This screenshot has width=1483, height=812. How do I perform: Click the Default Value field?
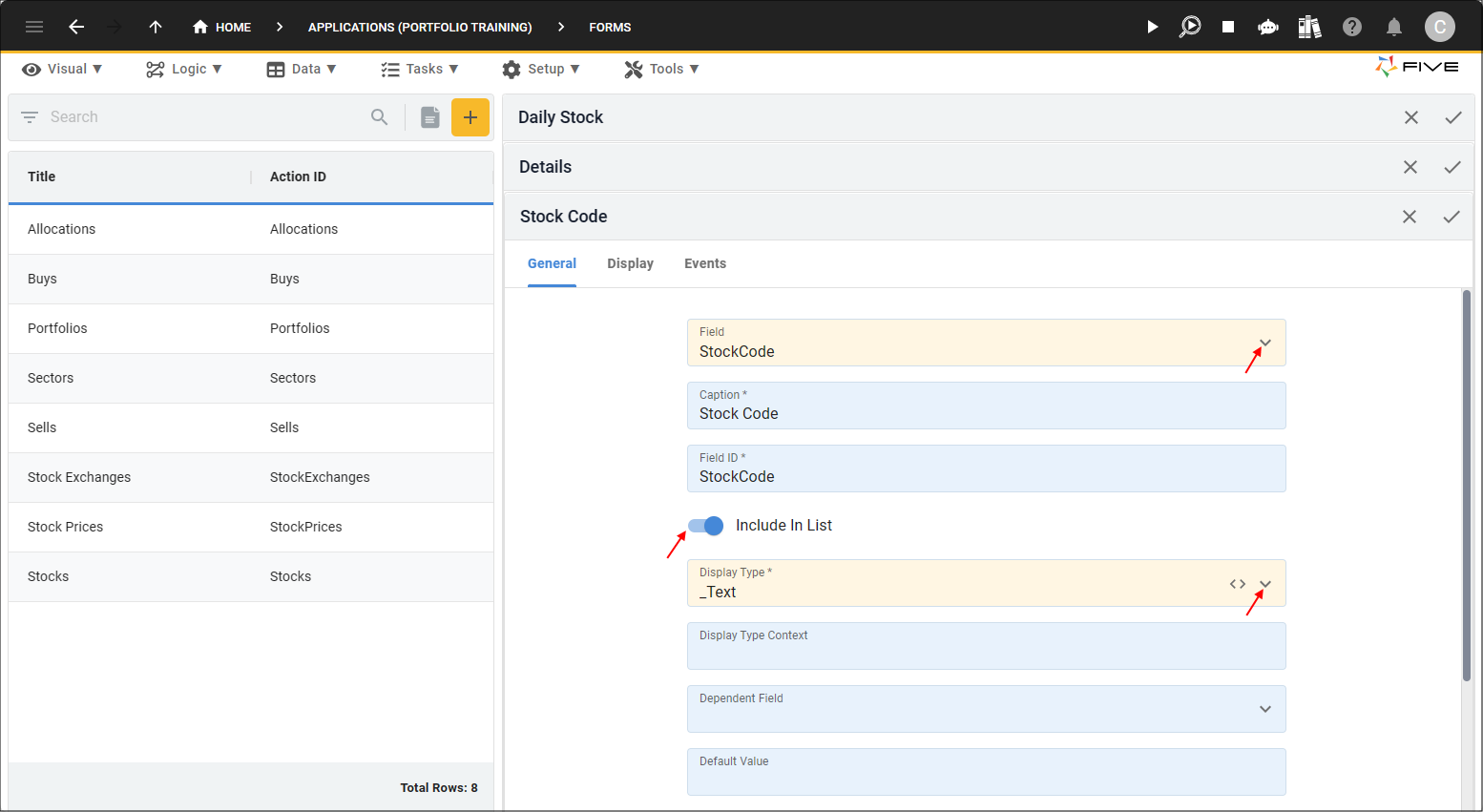point(987,772)
